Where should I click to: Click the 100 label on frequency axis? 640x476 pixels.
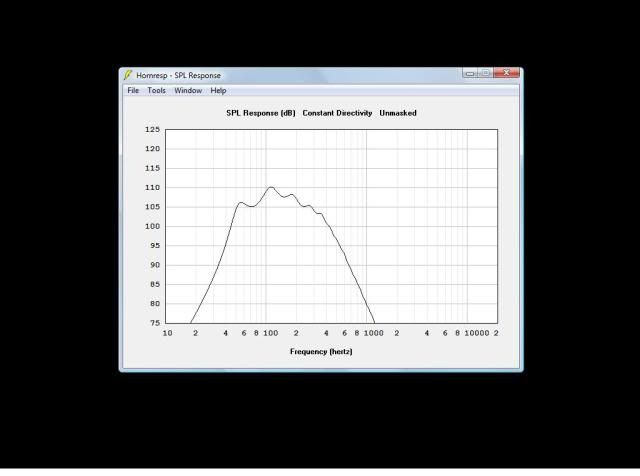pos(270,333)
